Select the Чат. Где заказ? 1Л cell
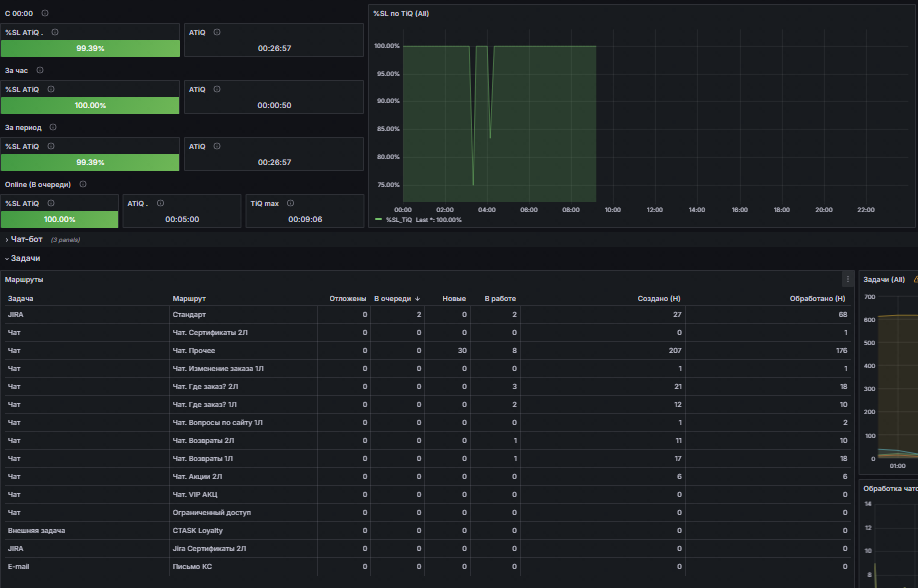Screen dimensions: 918x588 click(244, 405)
